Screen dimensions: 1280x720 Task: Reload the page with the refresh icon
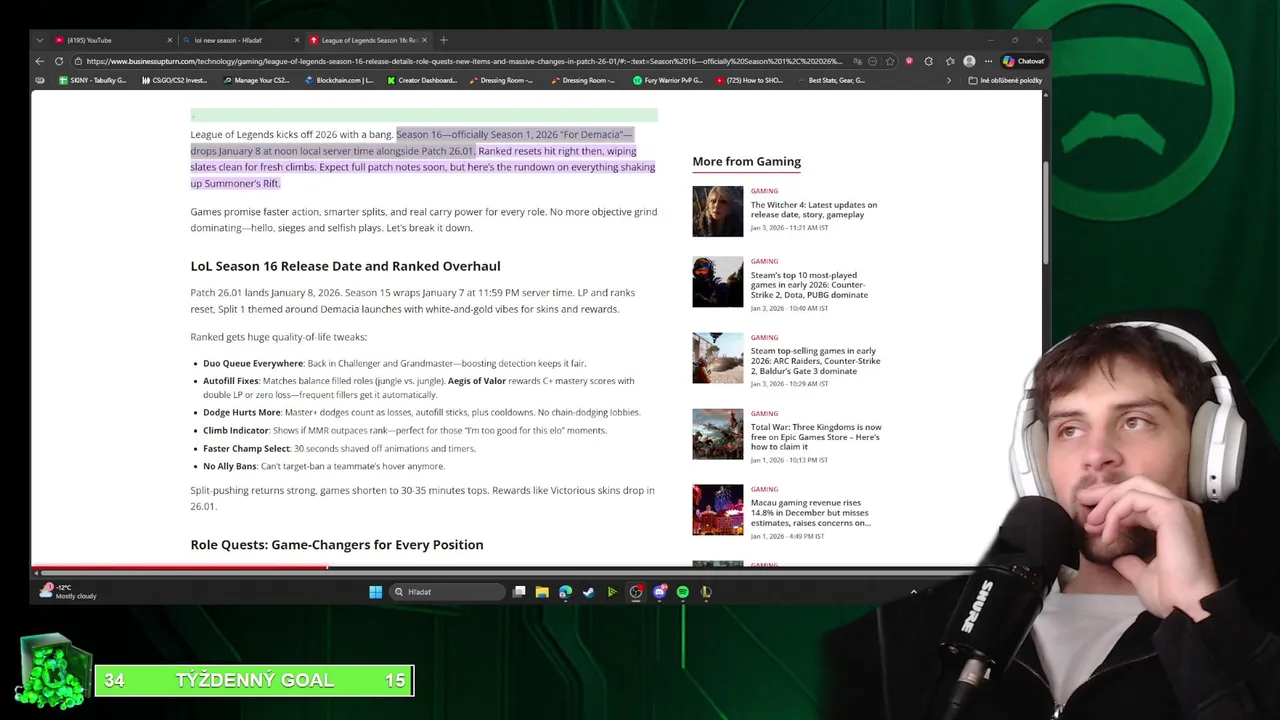point(59,61)
